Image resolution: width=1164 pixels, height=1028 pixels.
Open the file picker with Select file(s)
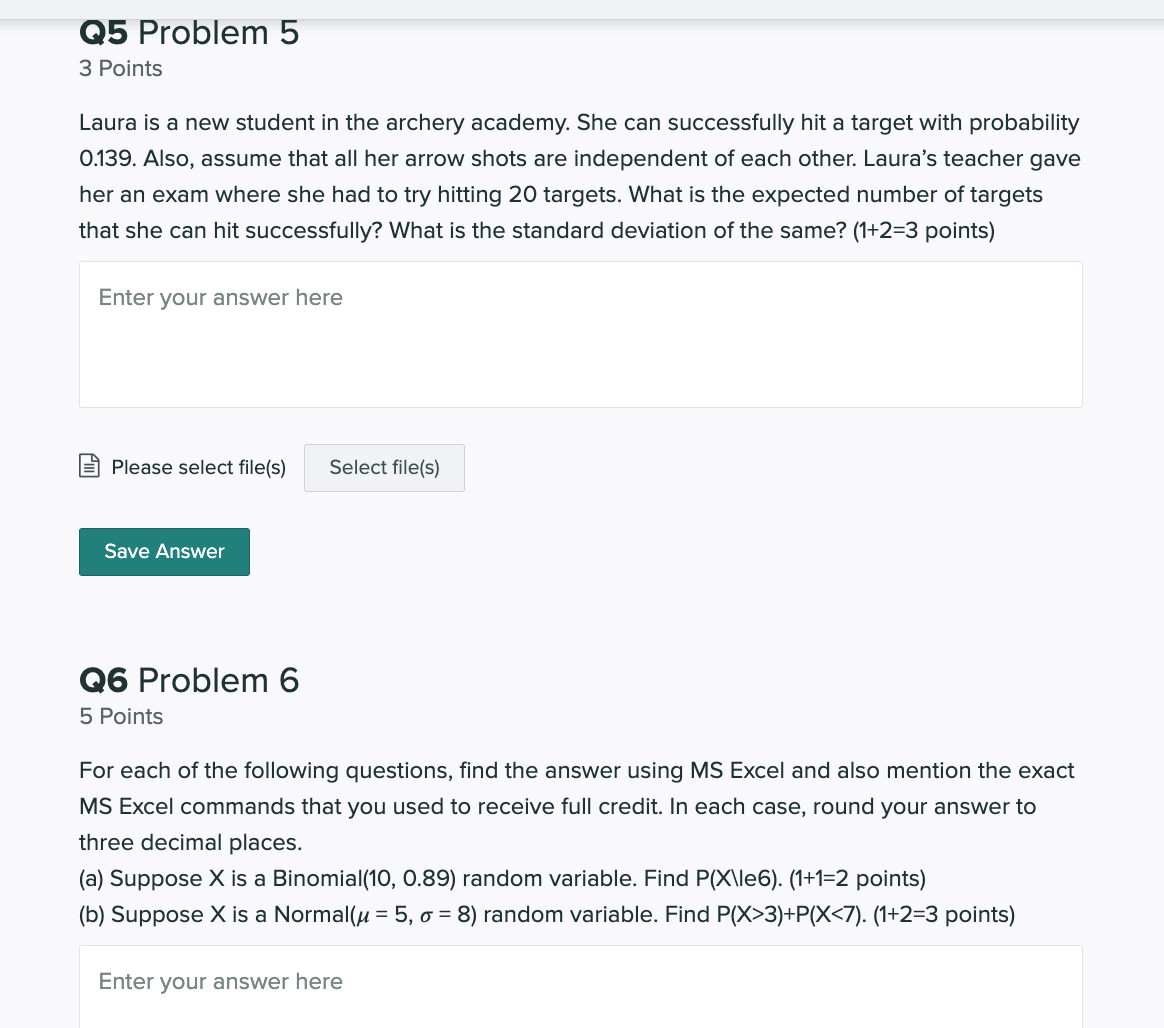pos(384,467)
